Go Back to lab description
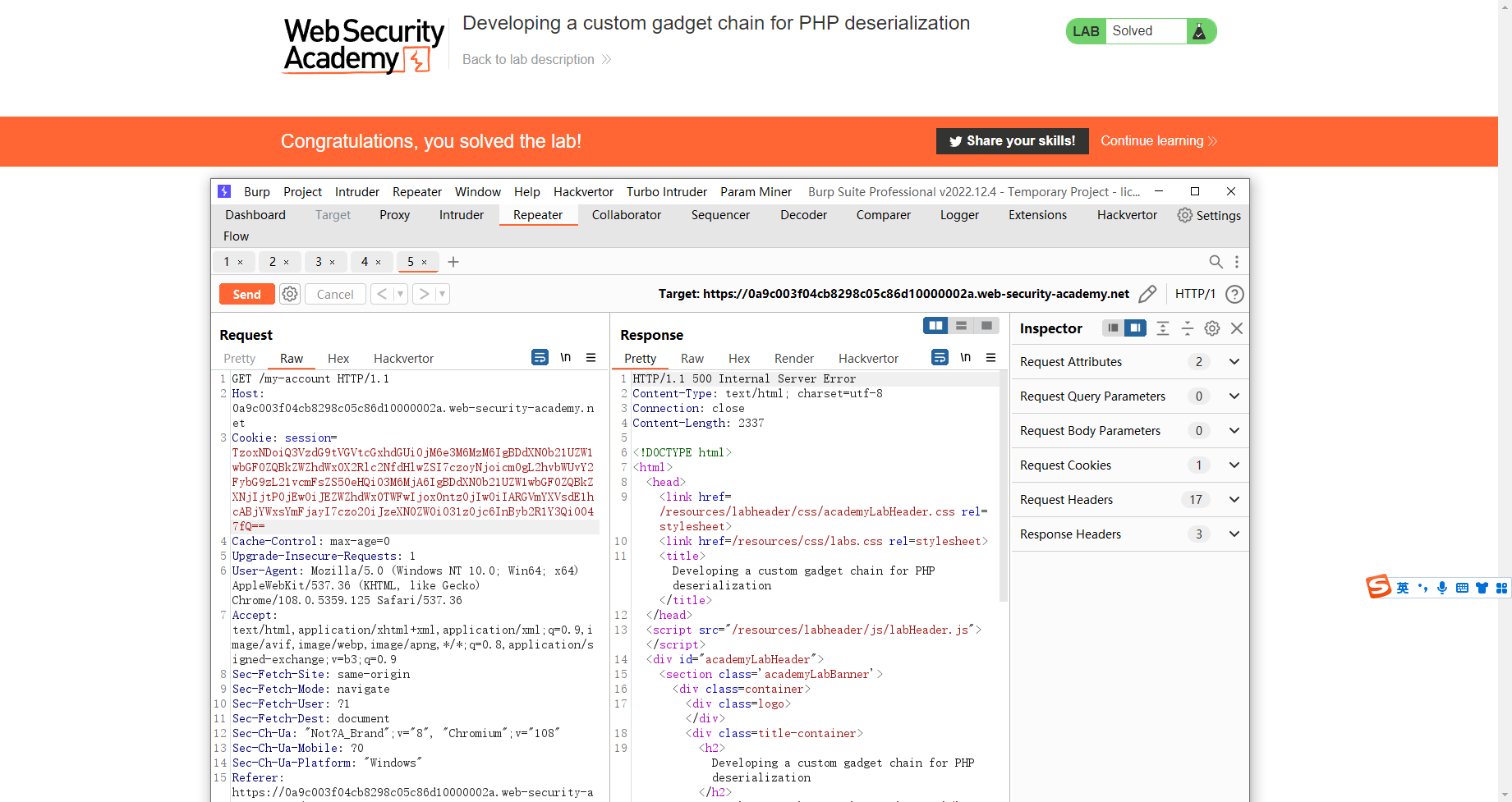This screenshot has width=1512, height=802. (x=537, y=60)
